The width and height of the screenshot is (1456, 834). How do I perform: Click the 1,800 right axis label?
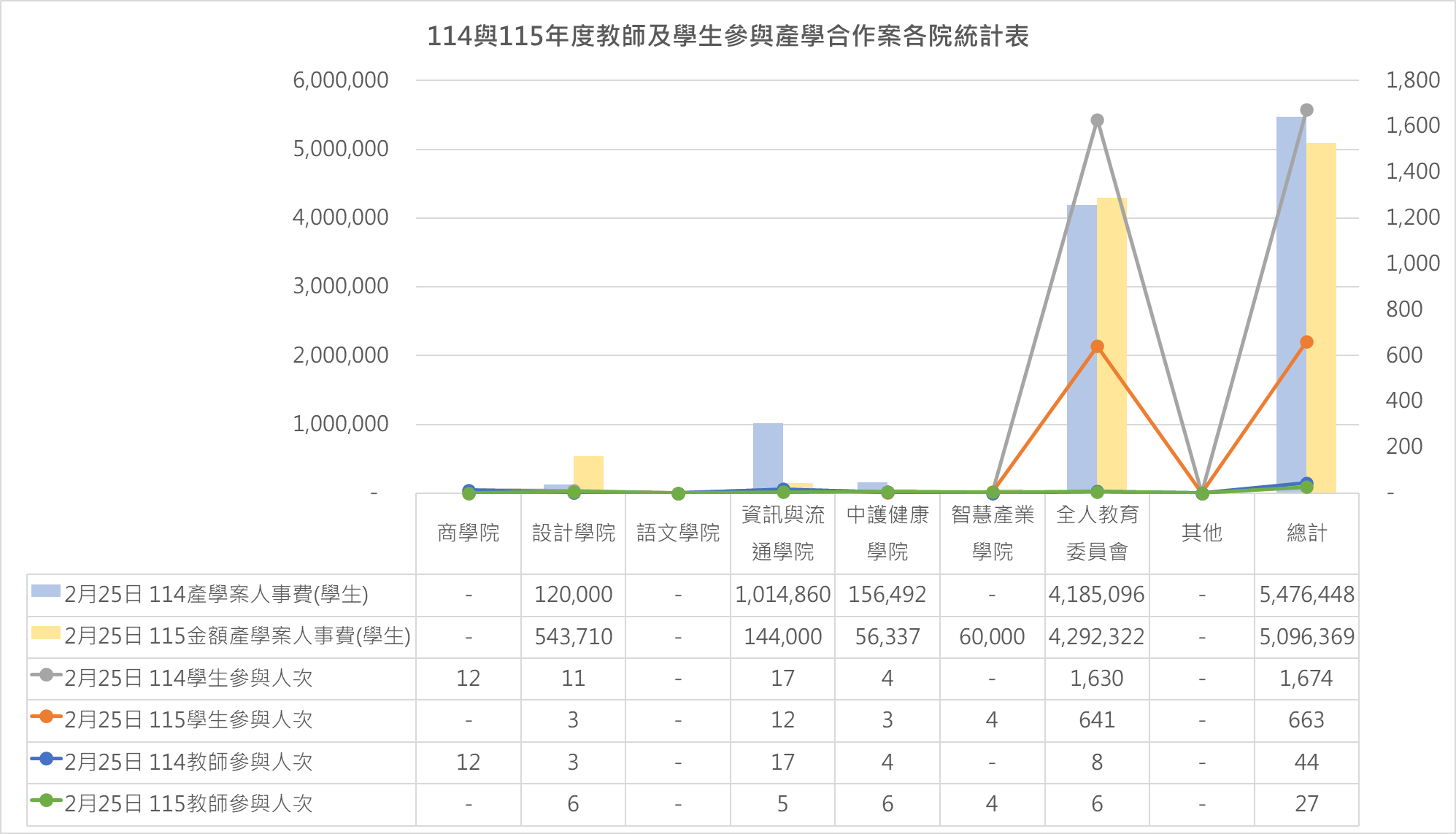tap(1412, 80)
